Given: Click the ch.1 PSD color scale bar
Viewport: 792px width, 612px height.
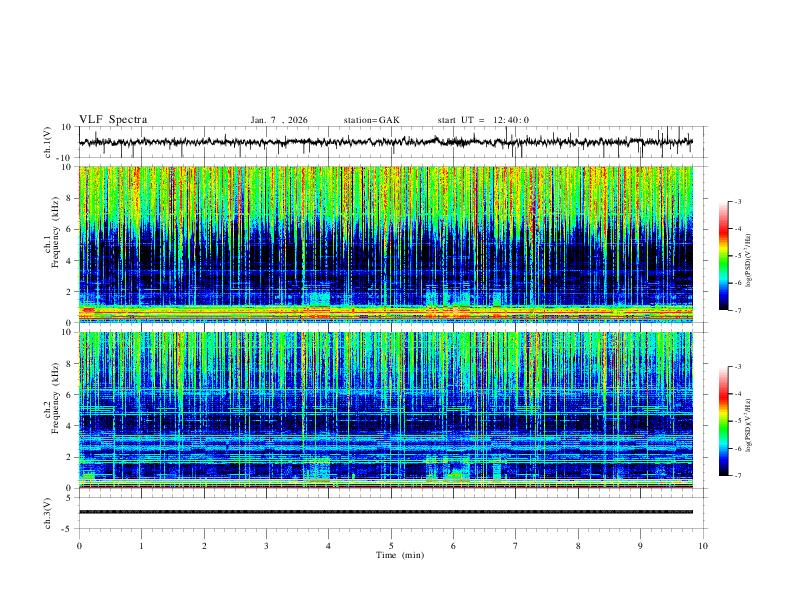Looking at the screenshot, I should 724,256.
